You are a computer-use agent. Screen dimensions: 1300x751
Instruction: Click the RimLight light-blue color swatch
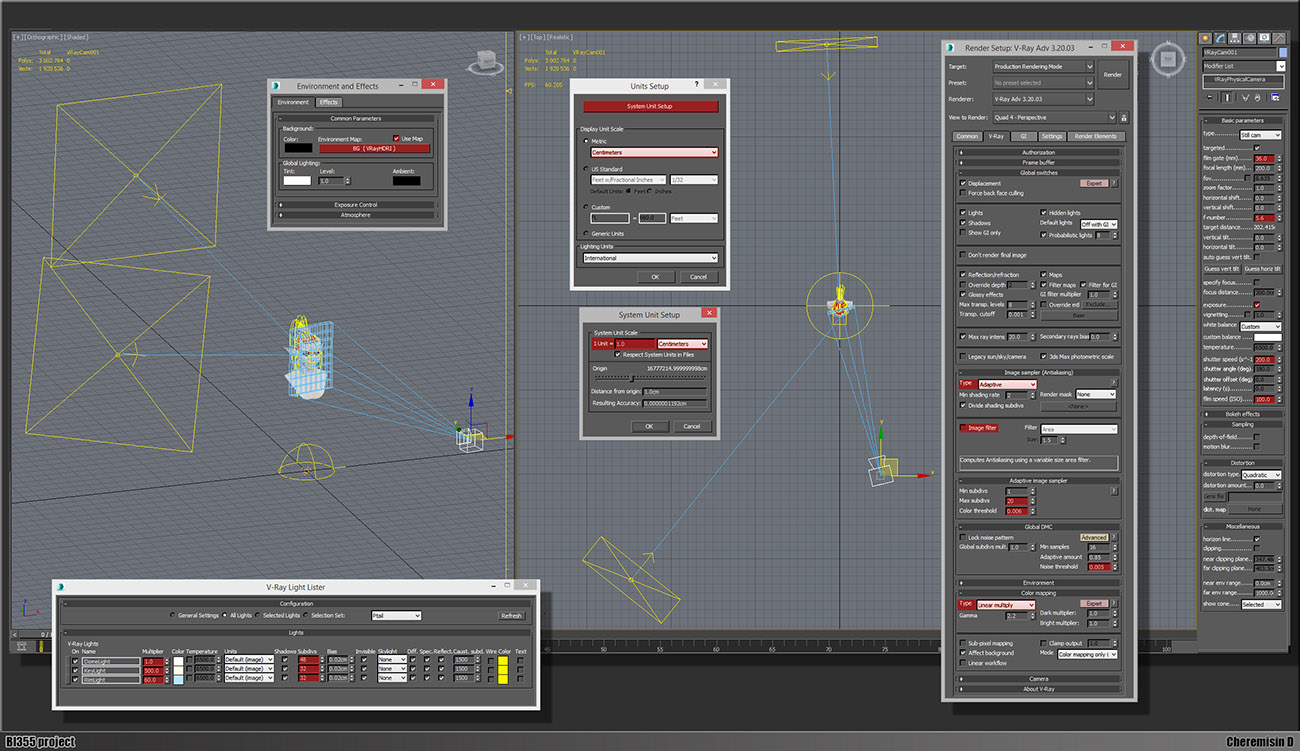(x=179, y=679)
